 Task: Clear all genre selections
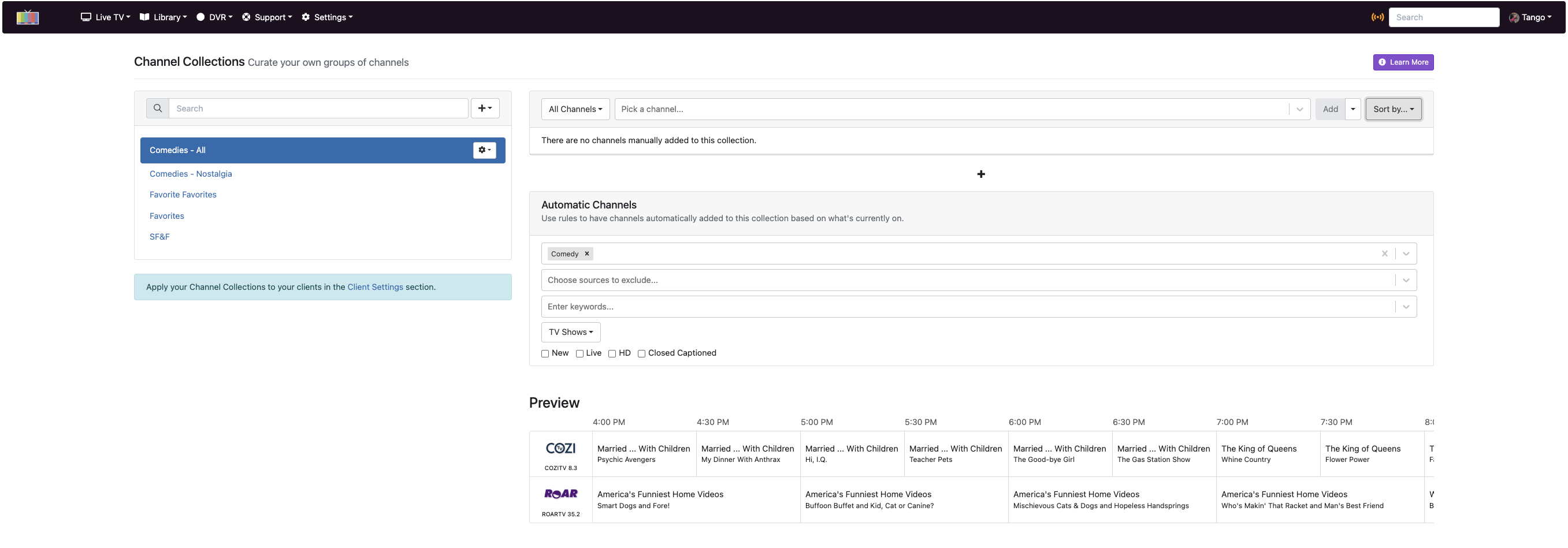click(1384, 254)
